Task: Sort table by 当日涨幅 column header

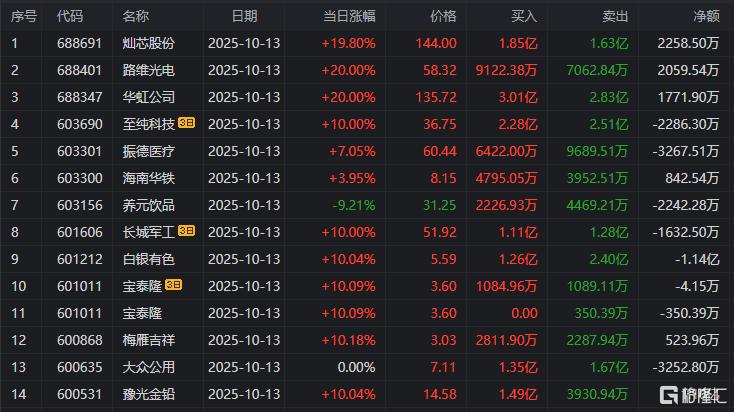Action: tap(348, 16)
